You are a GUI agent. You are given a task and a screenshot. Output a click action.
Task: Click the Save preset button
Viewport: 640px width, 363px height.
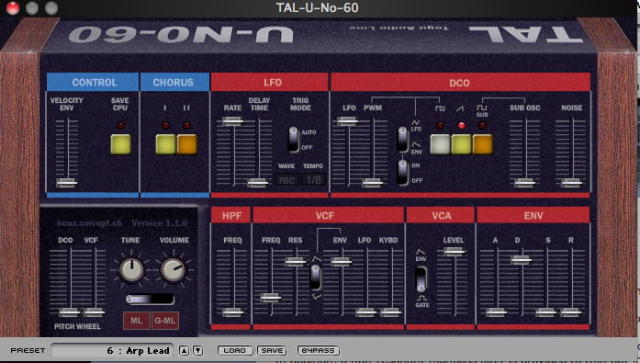tap(272, 350)
